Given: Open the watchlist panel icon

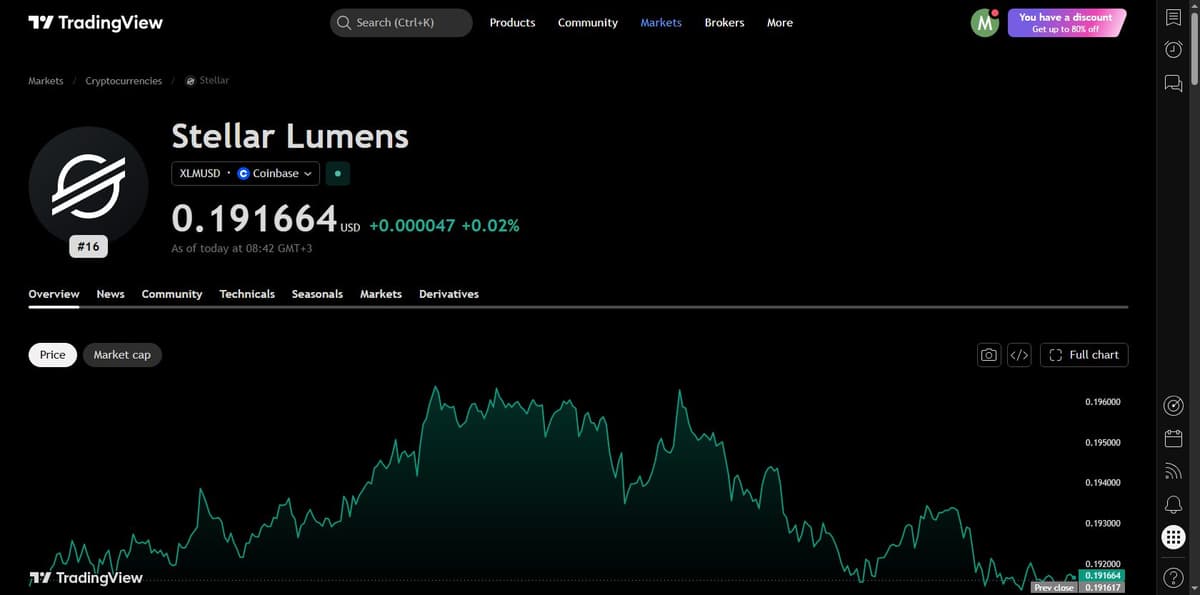Looking at the screenshot, I should point(1174,17).
